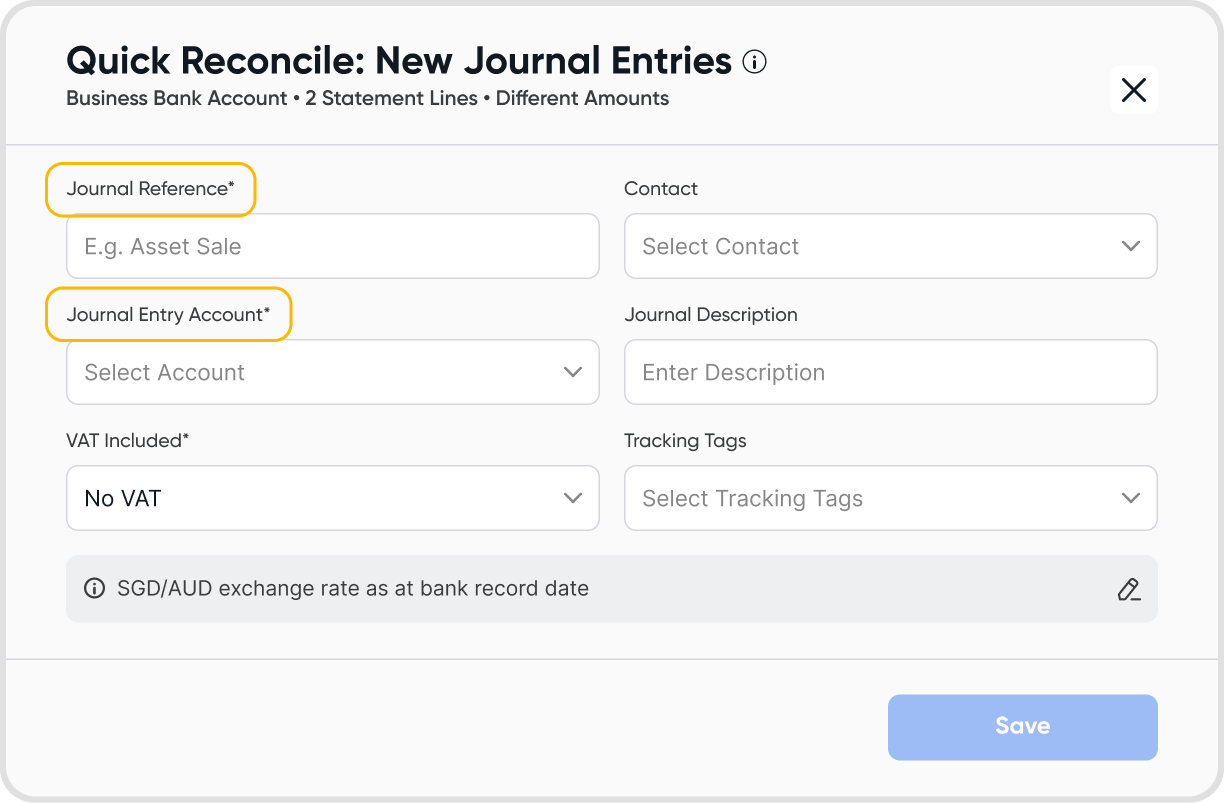The width and height of the screenshot is (1224, 803).
Task: Click the pencil edit icon for exchange rate
Action: coord(1129,589)
